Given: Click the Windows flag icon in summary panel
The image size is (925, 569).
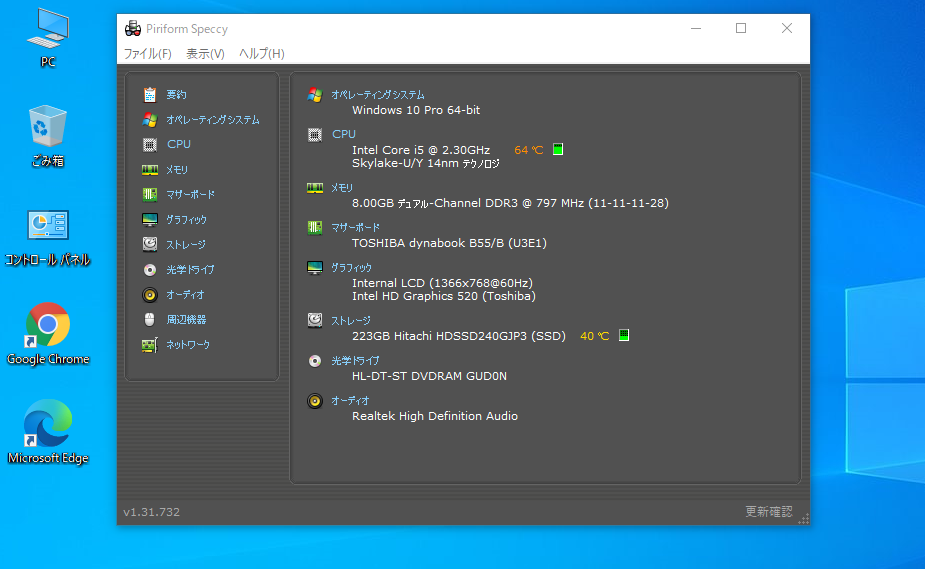Looking at the screenshot, I should (x=315, y=95).
